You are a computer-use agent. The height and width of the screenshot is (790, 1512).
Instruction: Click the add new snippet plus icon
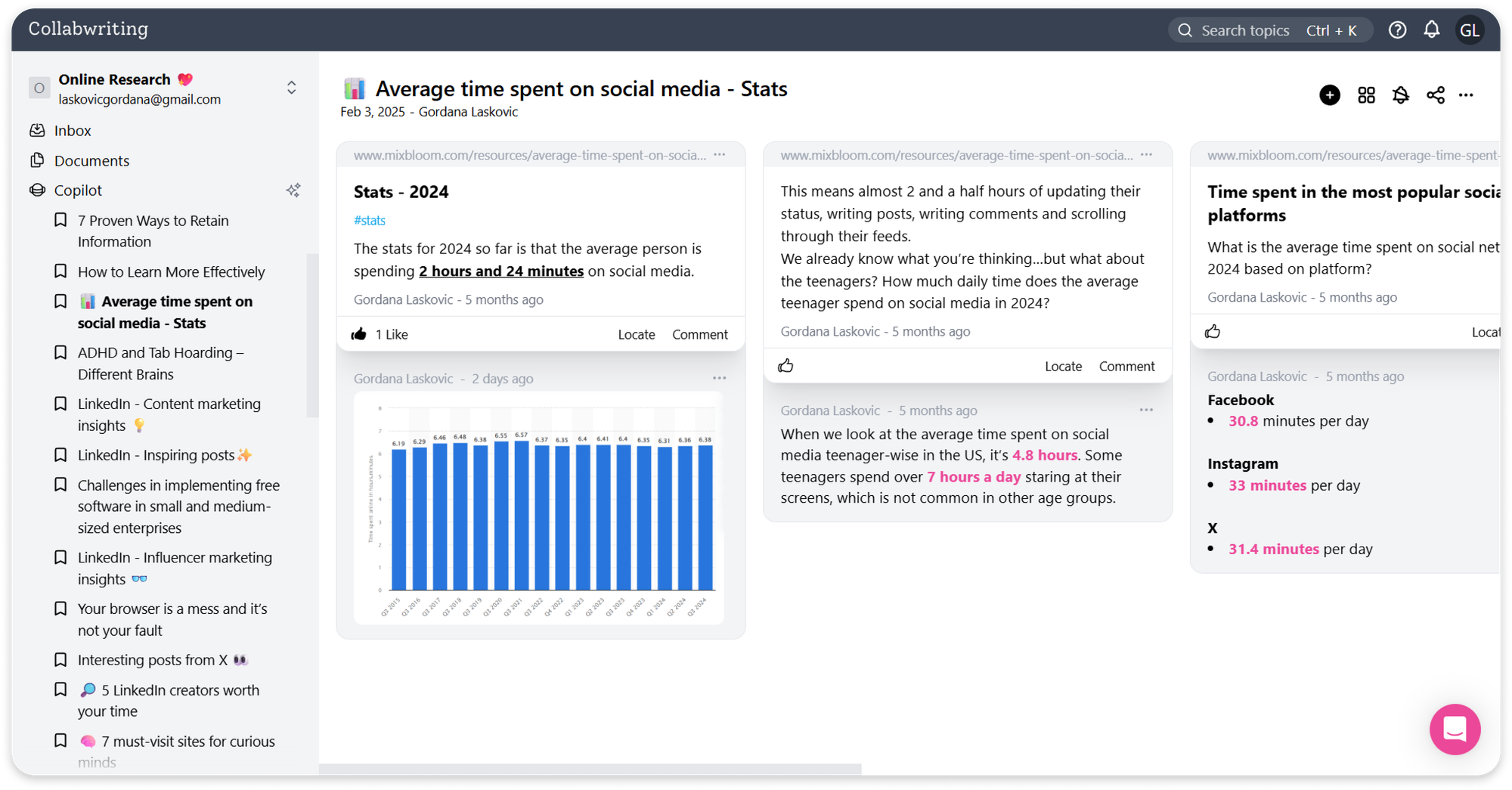click(1329, 95)
